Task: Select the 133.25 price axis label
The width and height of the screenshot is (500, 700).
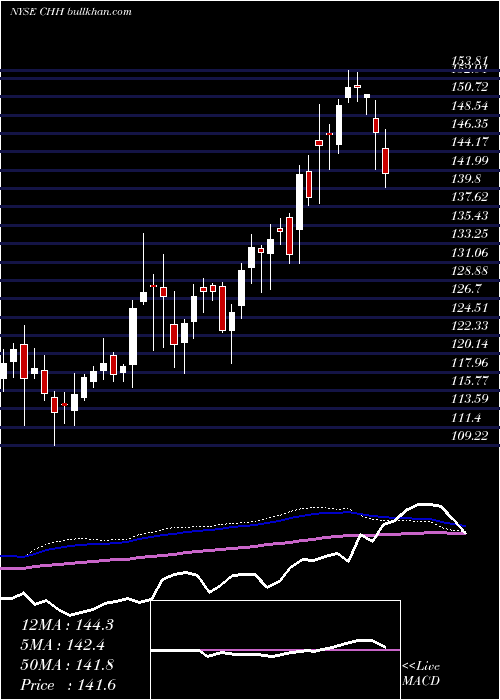Action: coord(470,234)
